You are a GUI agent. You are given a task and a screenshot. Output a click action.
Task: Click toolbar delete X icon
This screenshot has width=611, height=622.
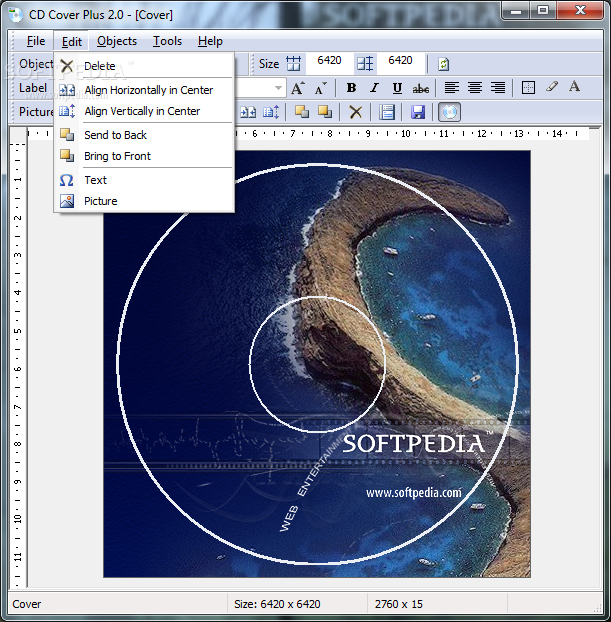click(x=355, y=112)
